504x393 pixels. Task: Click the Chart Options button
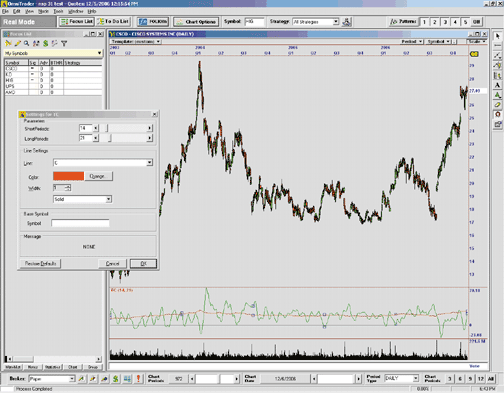coord(196,22)
